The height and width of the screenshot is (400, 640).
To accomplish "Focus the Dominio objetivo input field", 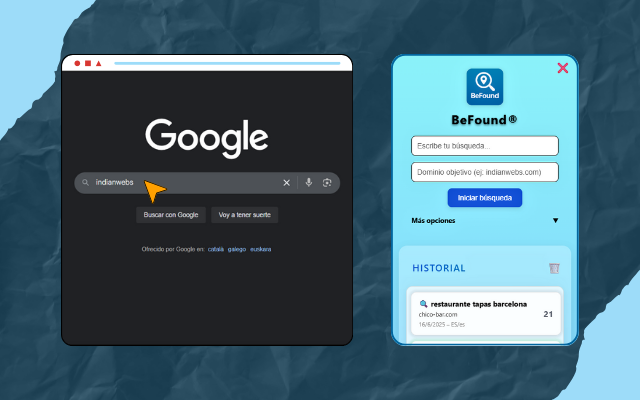I will (484, 172).
